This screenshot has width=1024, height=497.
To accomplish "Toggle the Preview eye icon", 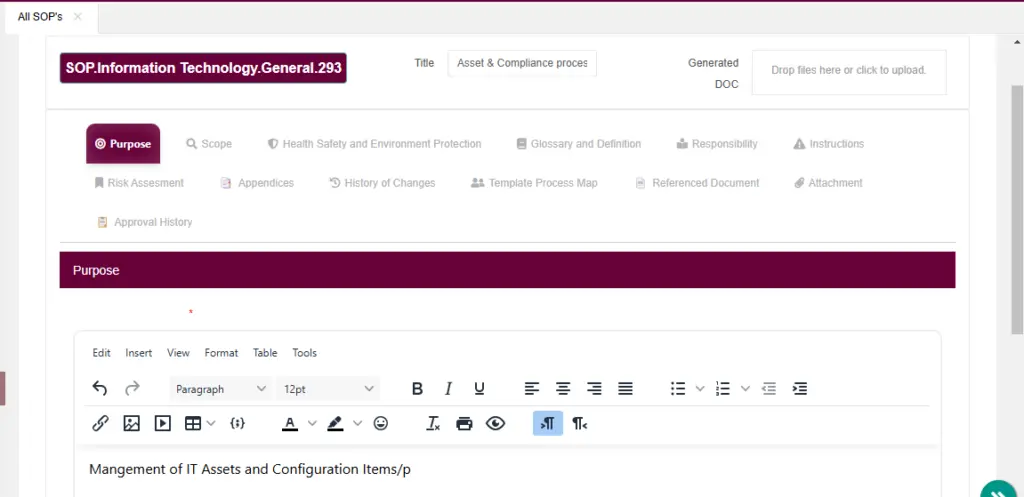I will tap(495, 423).
